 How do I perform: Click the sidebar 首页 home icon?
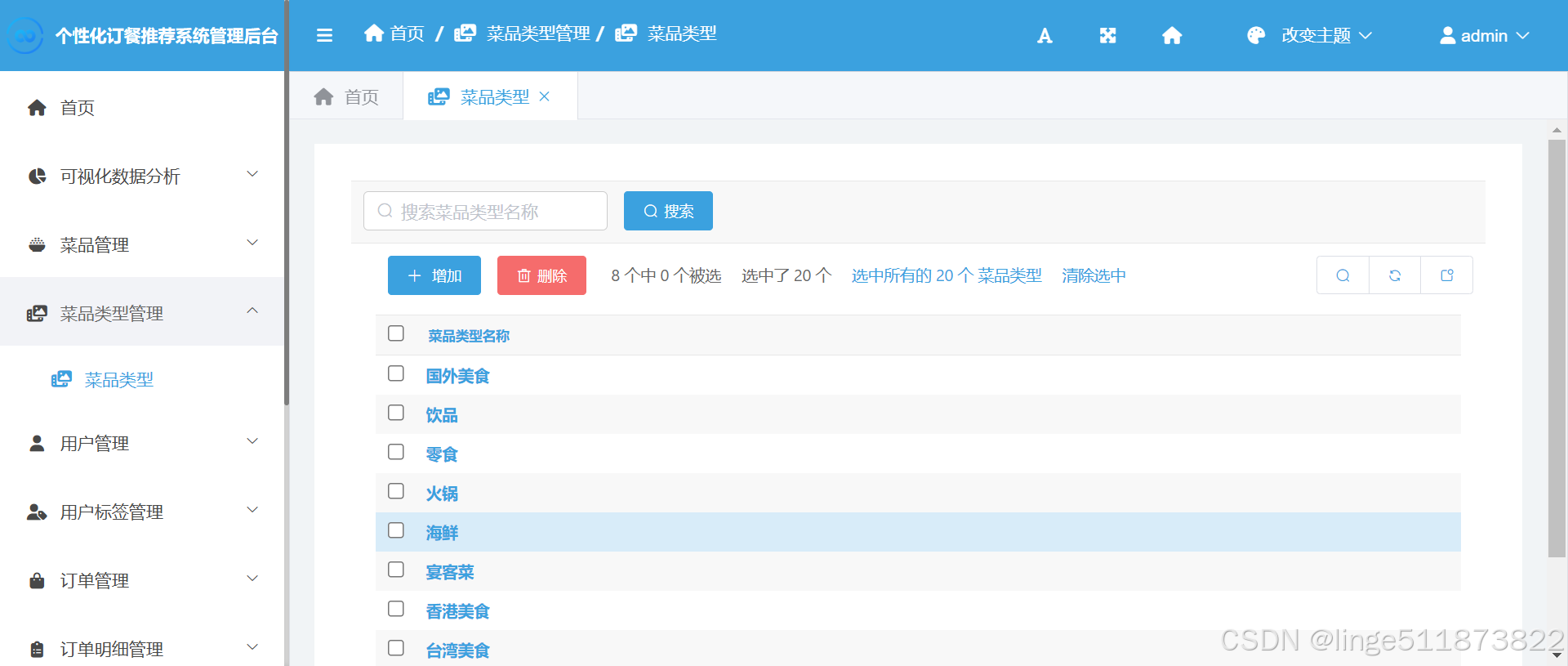pos(37,107)
